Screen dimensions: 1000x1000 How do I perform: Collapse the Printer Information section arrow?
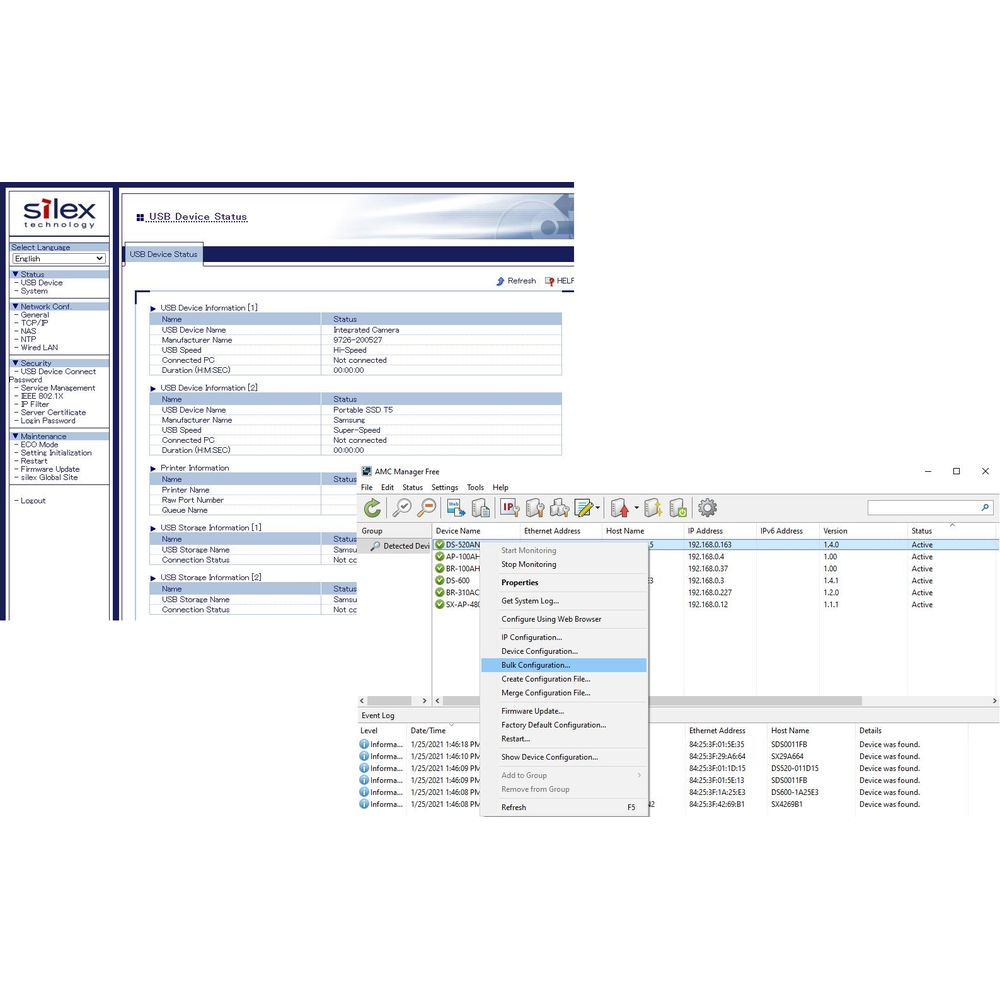point(153,468)
